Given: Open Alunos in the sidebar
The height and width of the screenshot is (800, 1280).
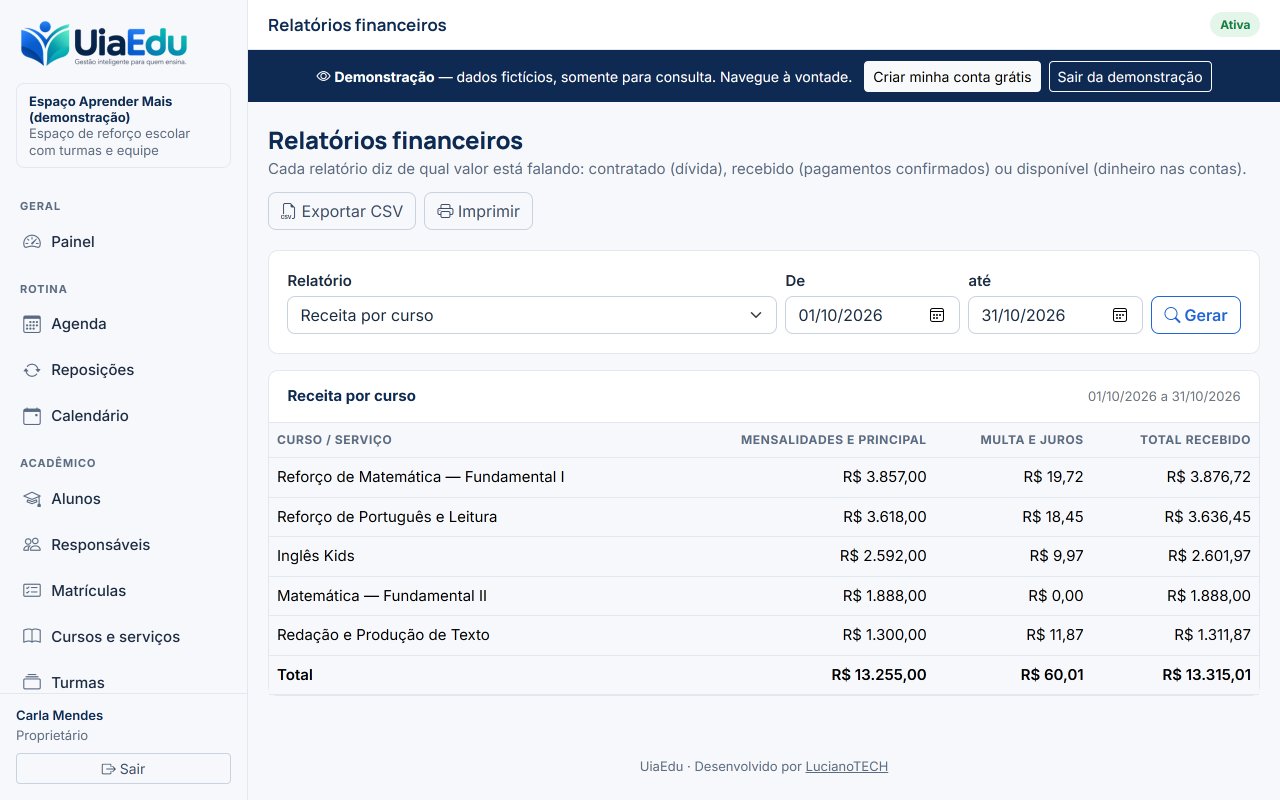Looking at the screenshot, I should 123,499.
